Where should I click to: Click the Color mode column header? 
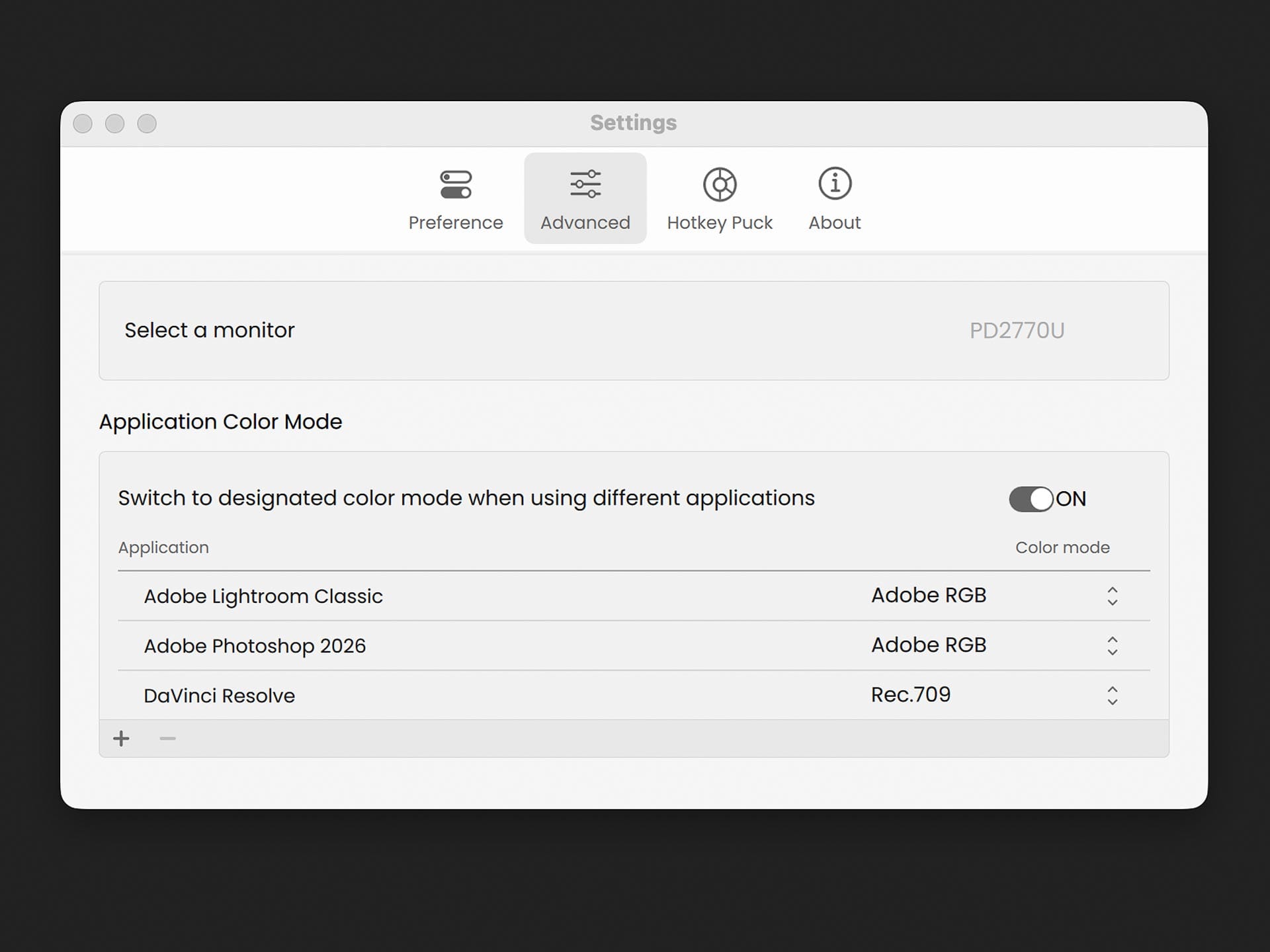(x=1062, y=547)
